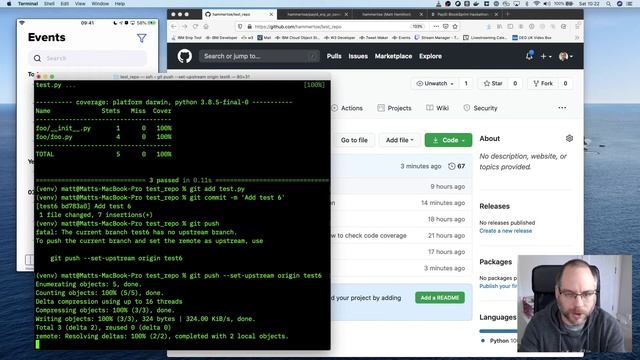Click the 9 hours ago file row timestamp
The height and width of the screenshot is (360, 640).
coord(447,187)
